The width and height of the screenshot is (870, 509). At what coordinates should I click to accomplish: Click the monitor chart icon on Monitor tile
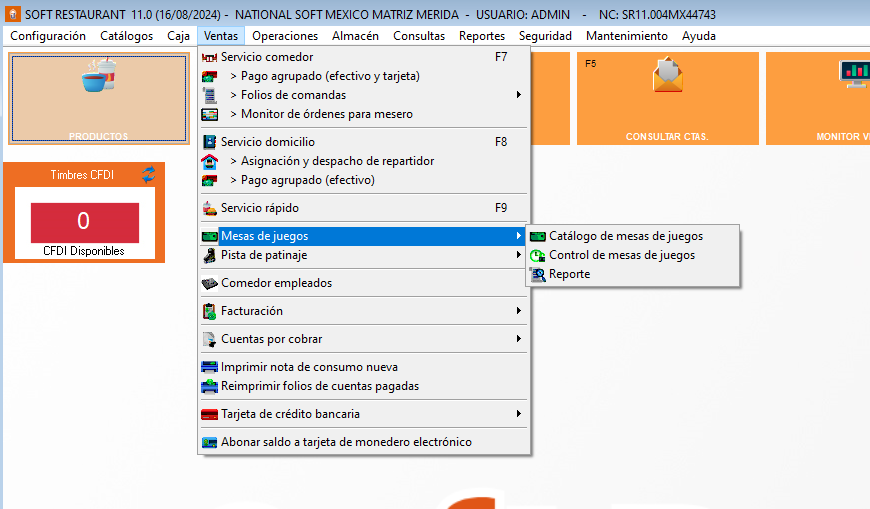pos(855,74)
